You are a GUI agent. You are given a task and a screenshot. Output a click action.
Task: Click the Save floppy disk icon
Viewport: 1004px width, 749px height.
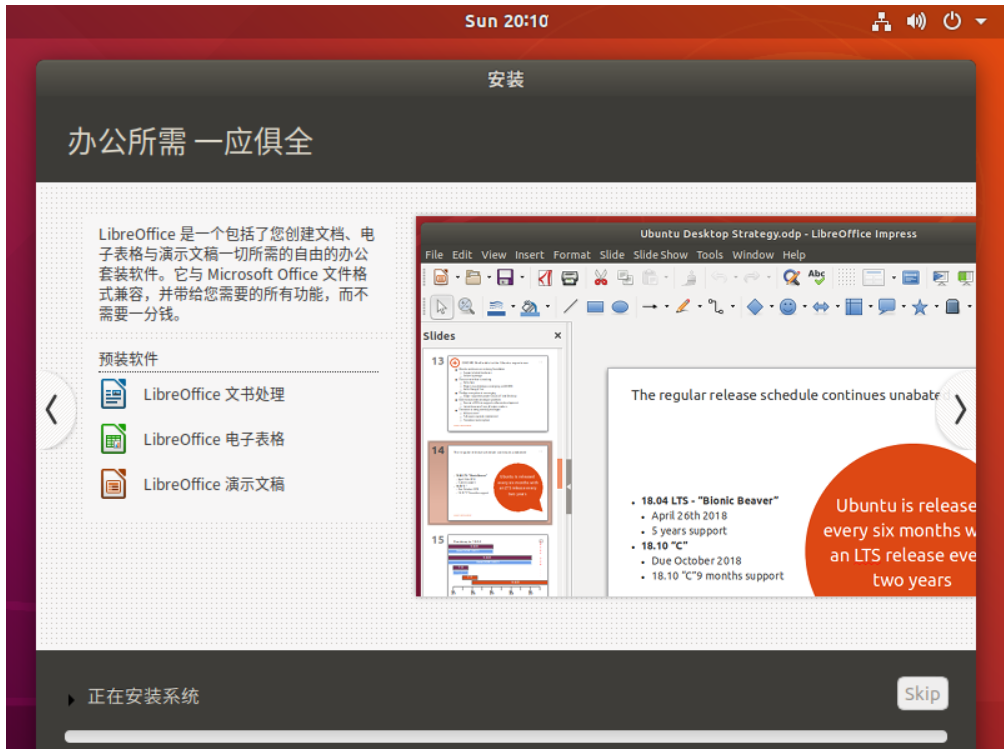coord(505,277)
